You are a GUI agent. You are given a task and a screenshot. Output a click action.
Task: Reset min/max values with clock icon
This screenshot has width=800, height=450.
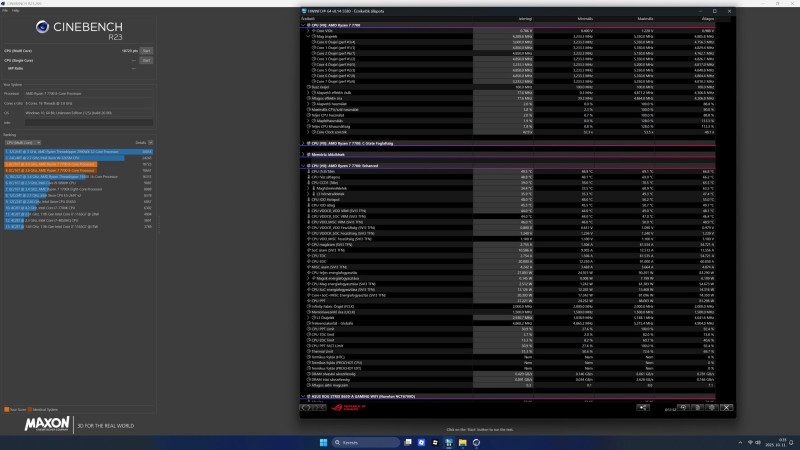[683, 408]
